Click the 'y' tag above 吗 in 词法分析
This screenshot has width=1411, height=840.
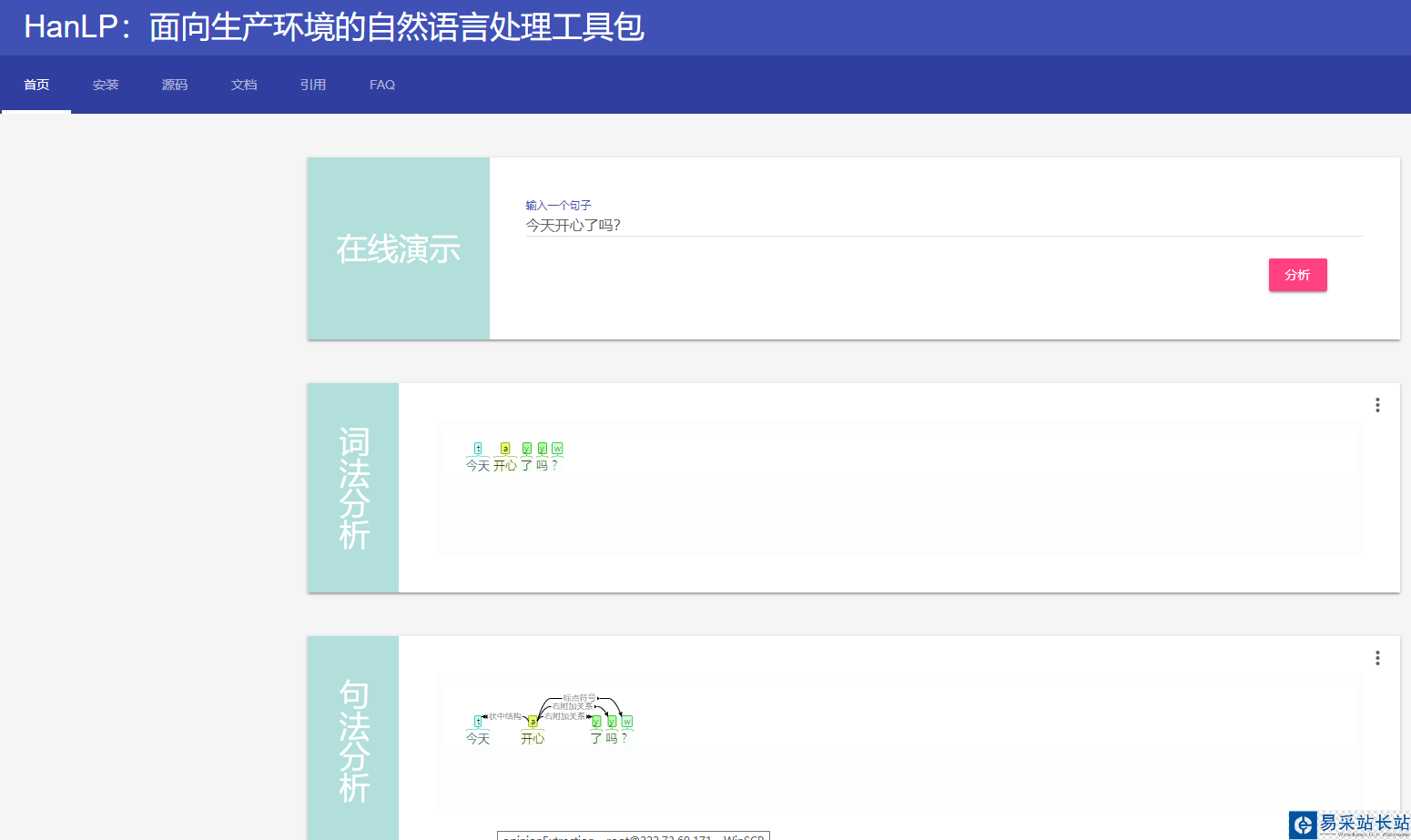point(542,448)
